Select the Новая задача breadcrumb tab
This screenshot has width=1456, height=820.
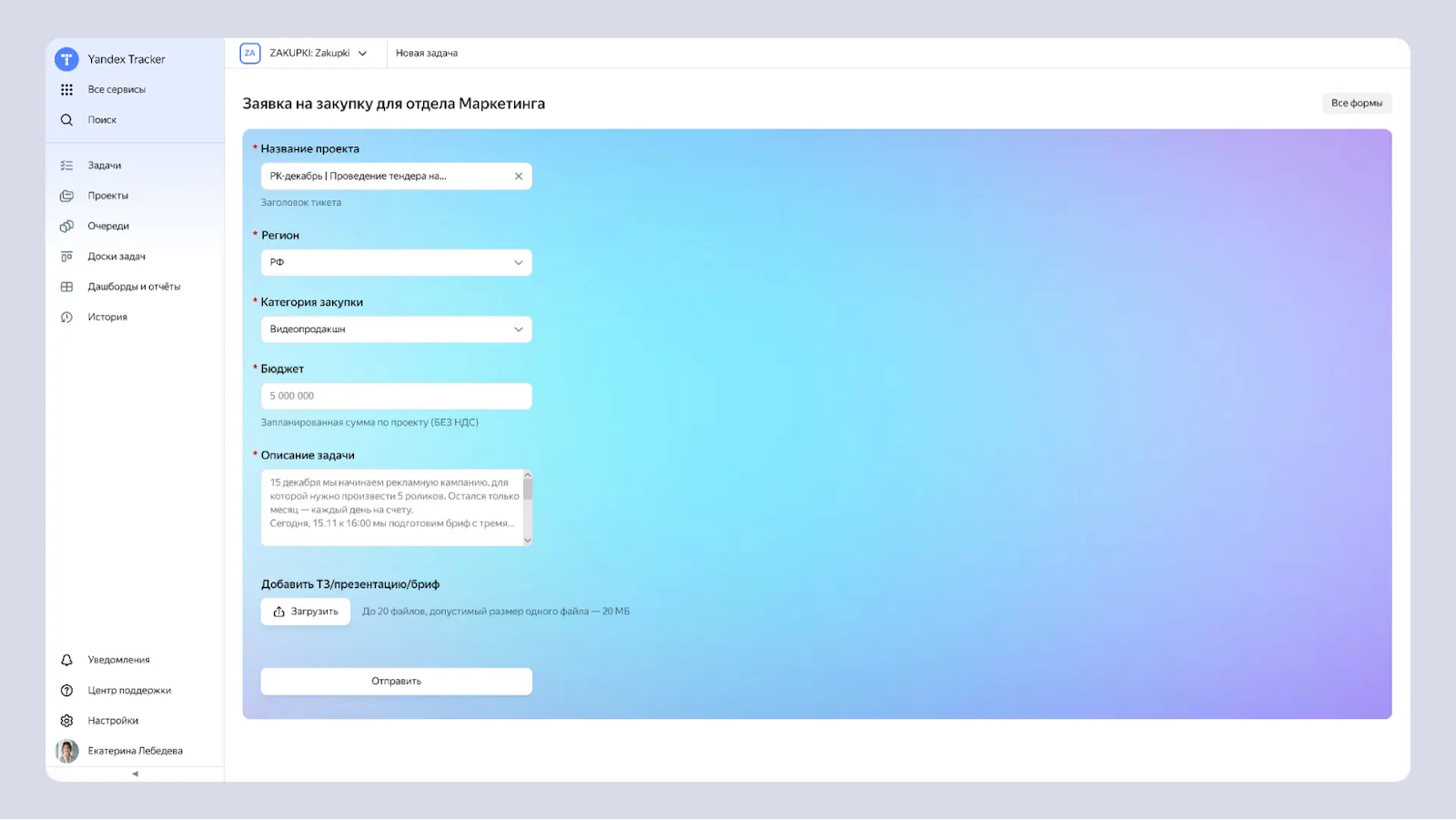[x=427, y=54]
